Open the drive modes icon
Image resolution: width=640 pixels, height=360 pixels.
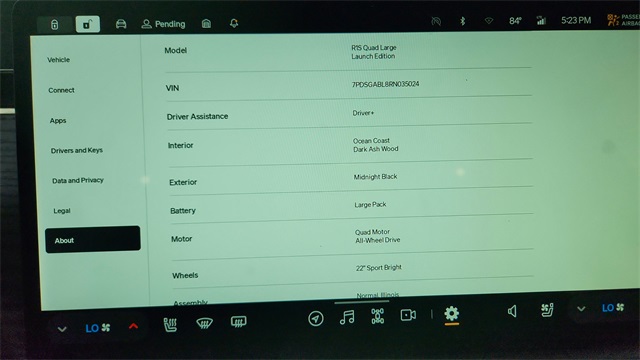click(x=378, y=316)
